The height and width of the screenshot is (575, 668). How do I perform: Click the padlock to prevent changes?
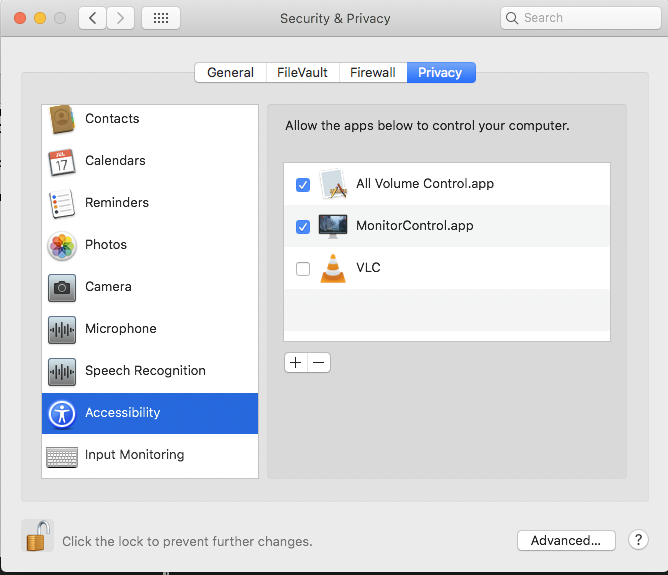37,535
